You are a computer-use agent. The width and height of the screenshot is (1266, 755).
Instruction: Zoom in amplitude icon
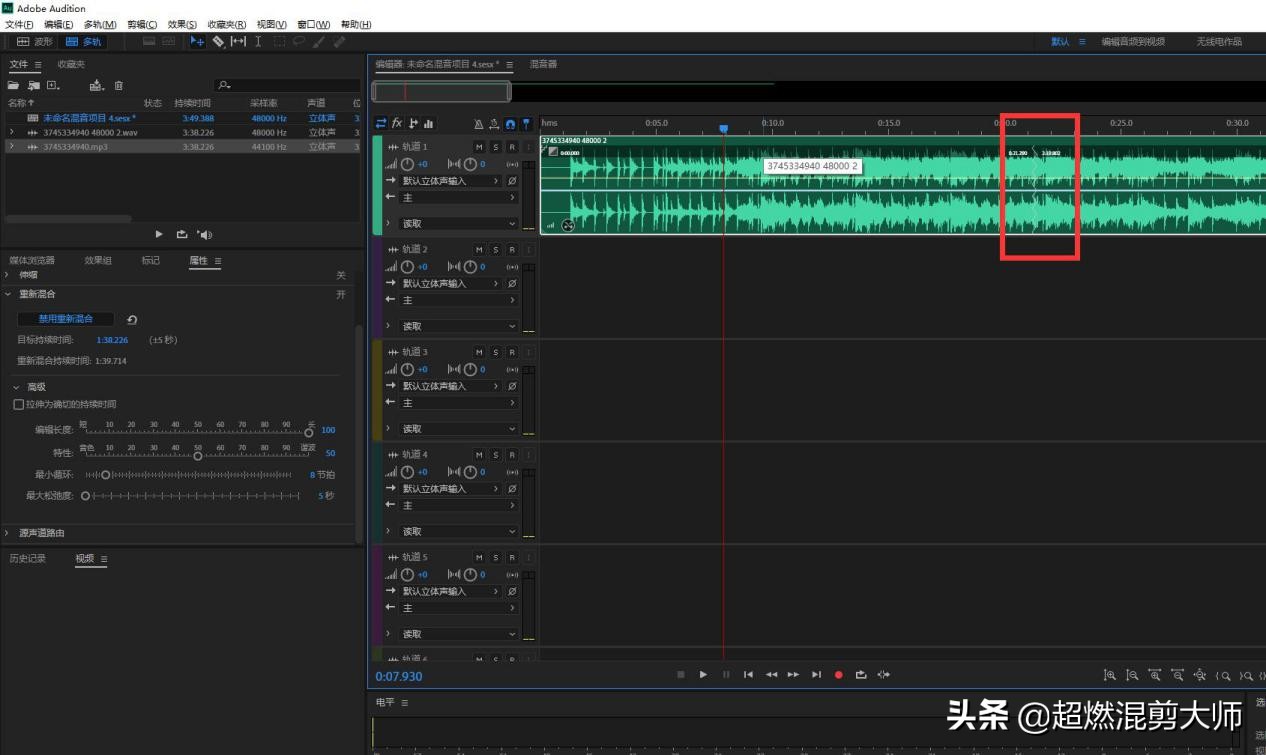[1109, 675]
